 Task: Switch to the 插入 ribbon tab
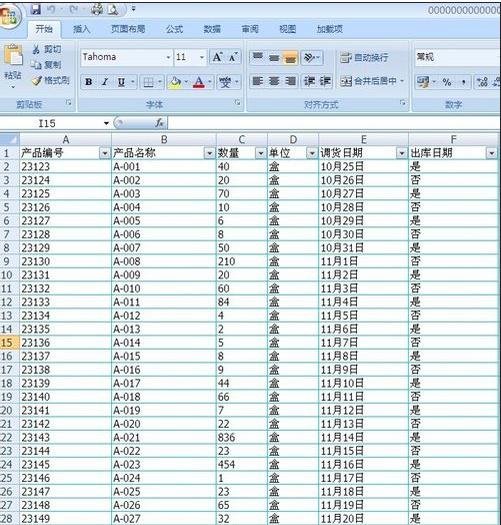click(x=81, y=29)
